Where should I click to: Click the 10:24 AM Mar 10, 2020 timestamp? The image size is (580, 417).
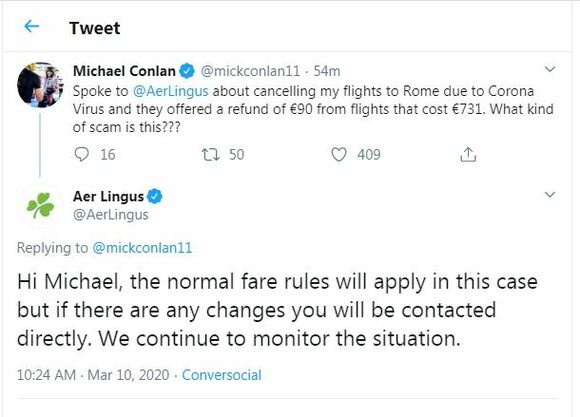(93, 375)
